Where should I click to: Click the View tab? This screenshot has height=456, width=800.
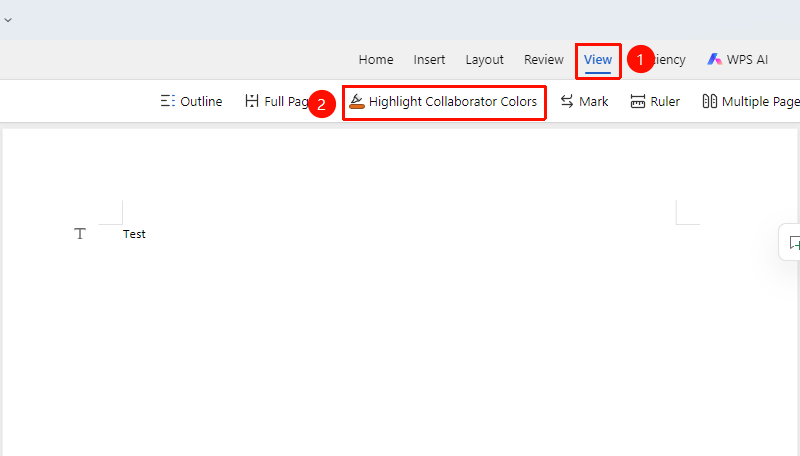pos(597,60)
